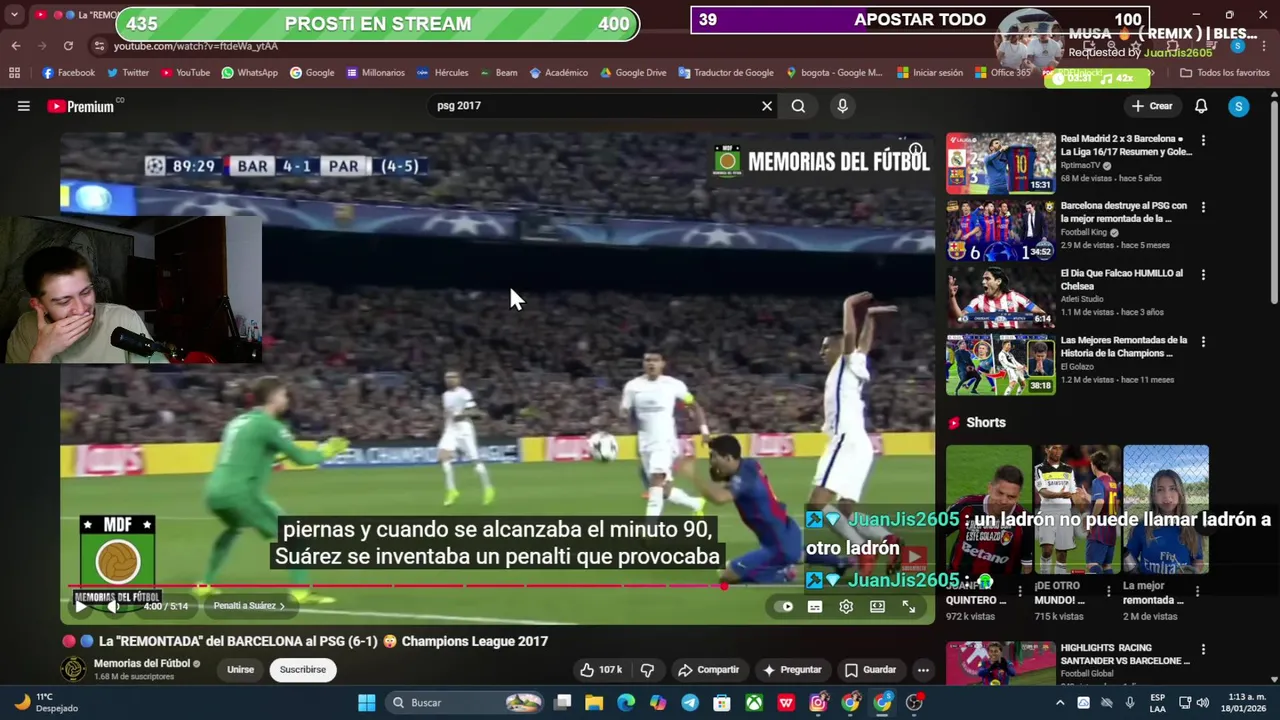Open the YouTube hamburger guide menu
Image resolution: width=1280 pixels, height=720 pixels.
[x=23, y=106]
